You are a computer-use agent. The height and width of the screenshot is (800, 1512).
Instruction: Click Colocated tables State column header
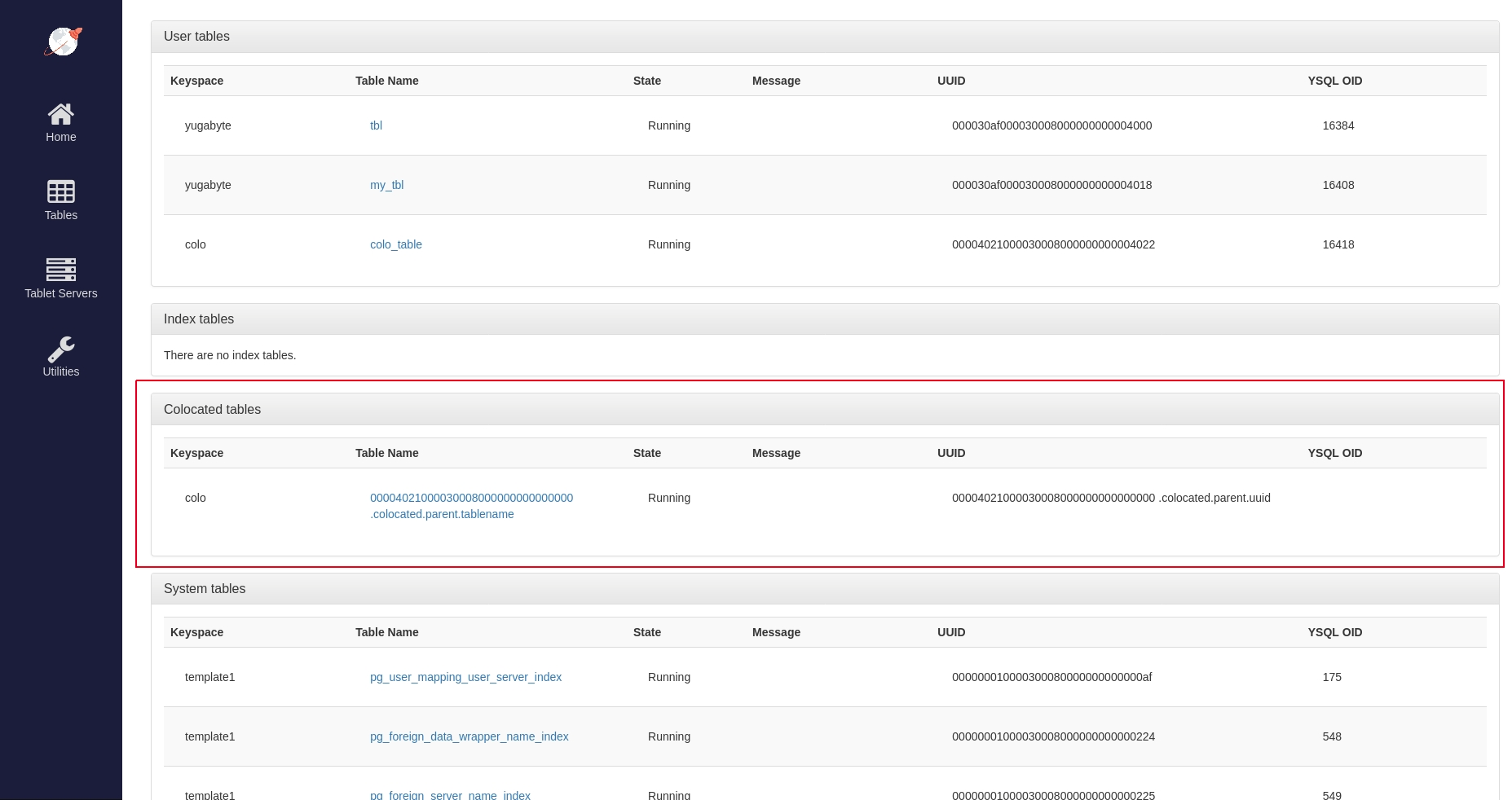(647, 453)
